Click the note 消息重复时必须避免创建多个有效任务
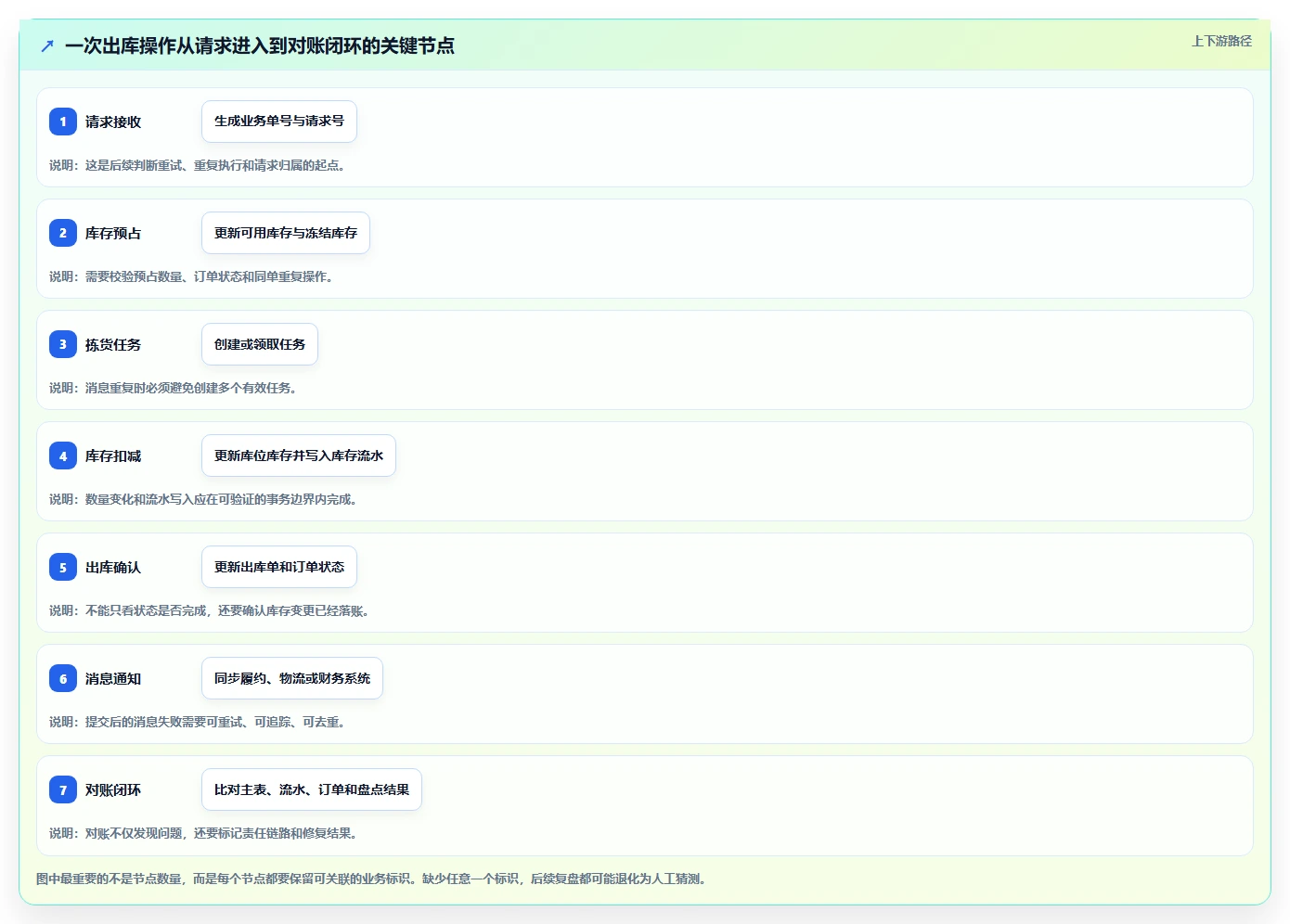 [191, 388]
